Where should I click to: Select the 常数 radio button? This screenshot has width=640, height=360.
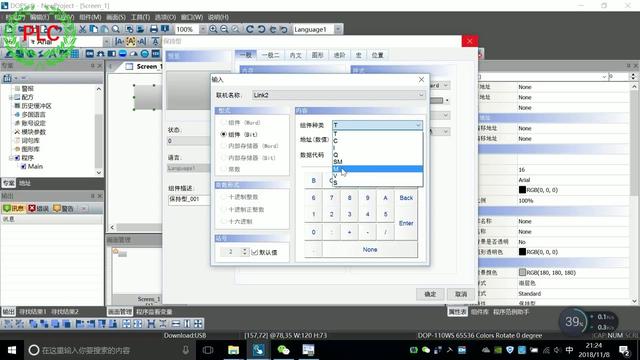(x=223, y=169)
